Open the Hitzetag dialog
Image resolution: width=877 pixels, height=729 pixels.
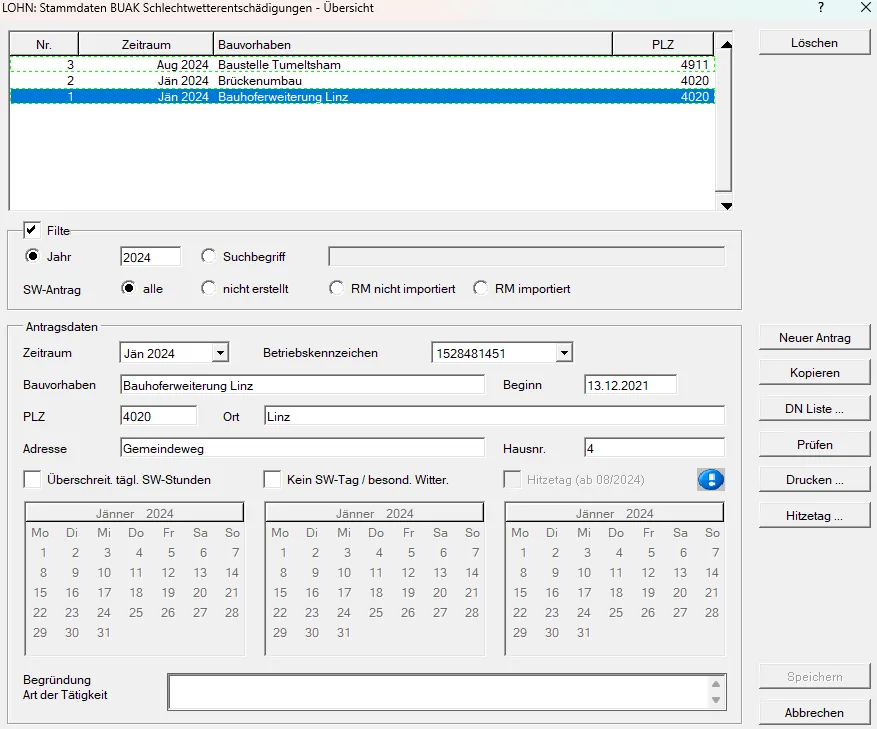[x=814, y=516]
